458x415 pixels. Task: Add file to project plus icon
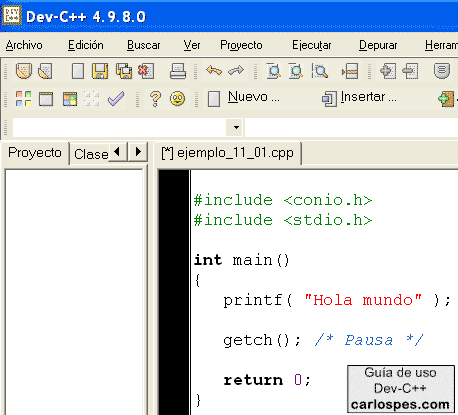(x=388, y=71)
